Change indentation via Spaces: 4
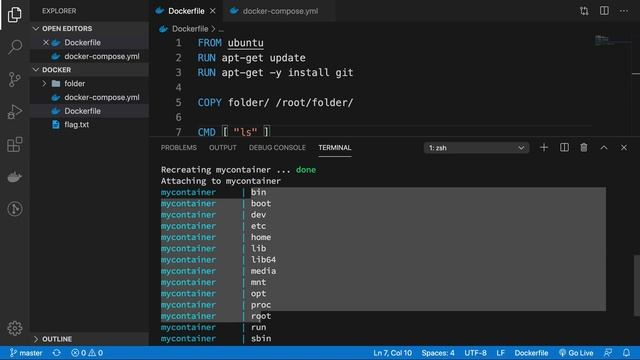 click(438, 353)
